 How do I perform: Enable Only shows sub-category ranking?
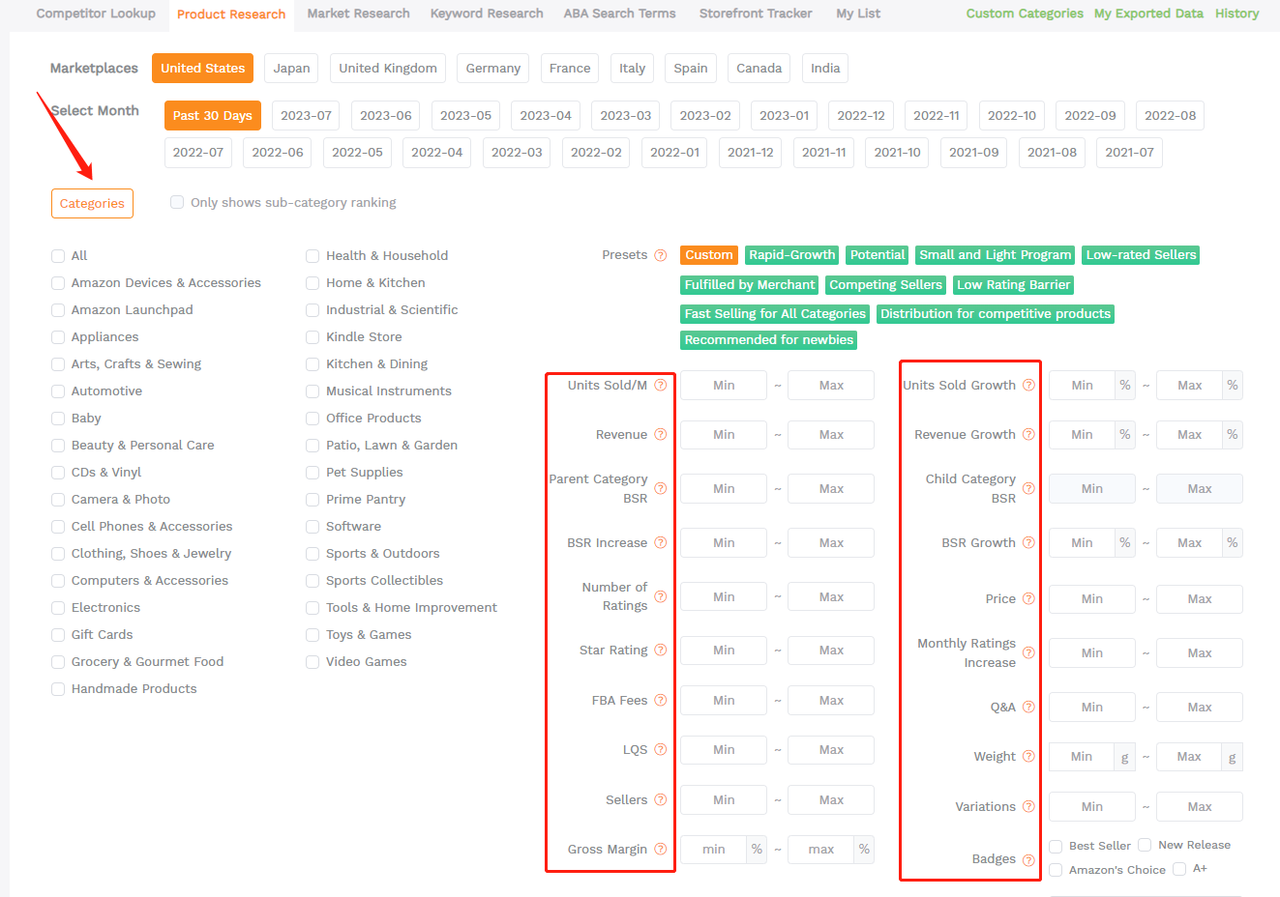[177, 202]
